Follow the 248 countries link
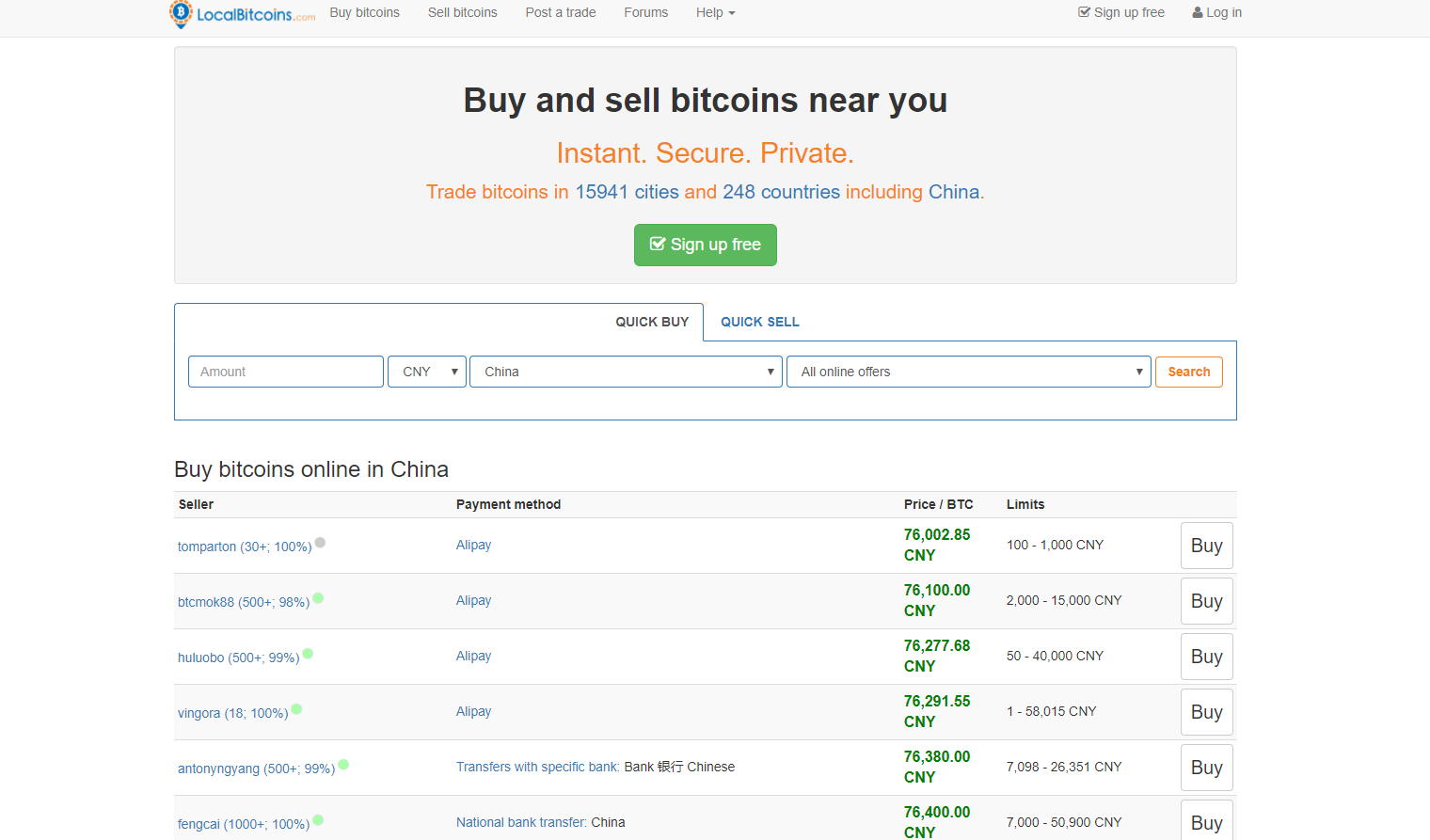The height and width of the screenshot is (840, 1430). click(781, 192)
